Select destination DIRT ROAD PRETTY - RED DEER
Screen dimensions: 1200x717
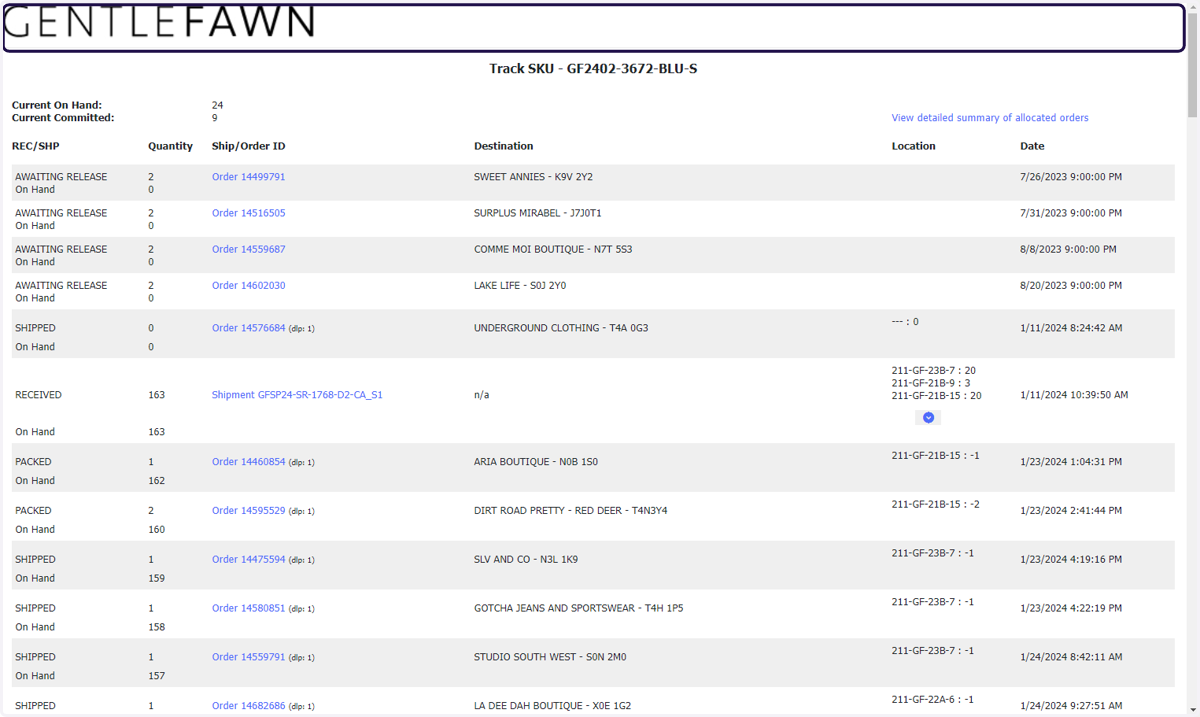coord(570,510)
